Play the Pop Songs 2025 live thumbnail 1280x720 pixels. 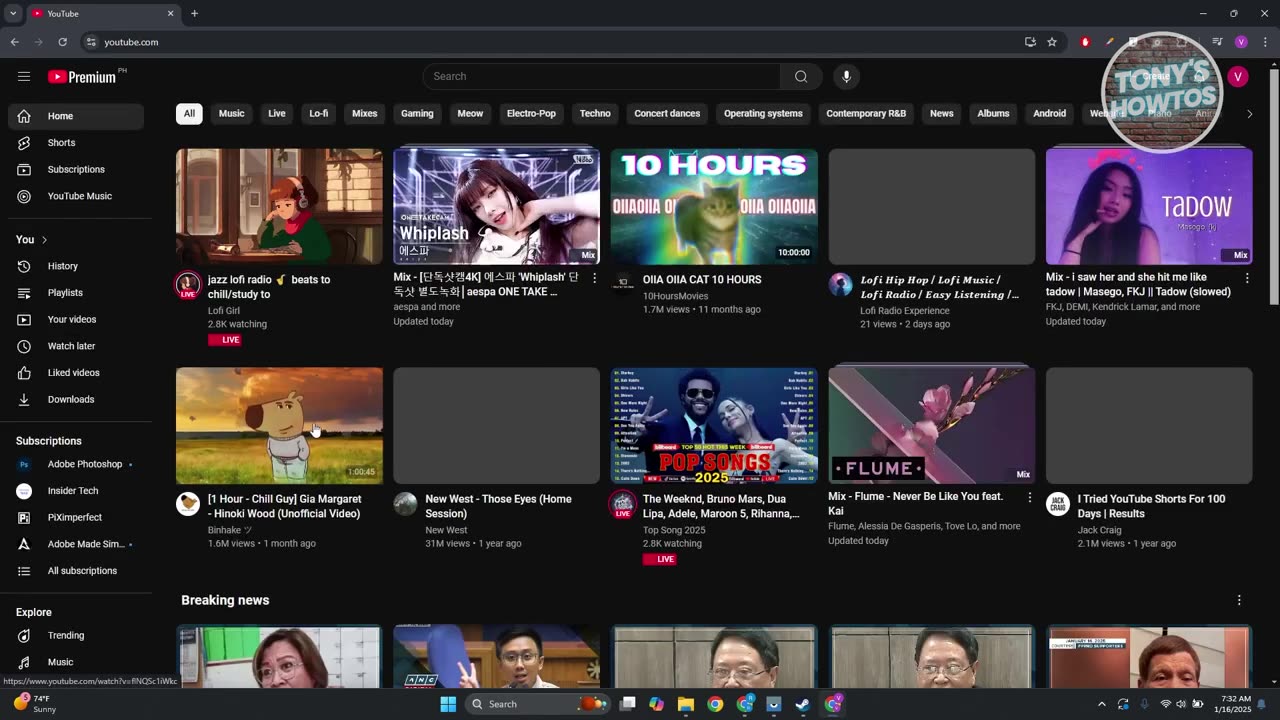[x=714, y=425]
